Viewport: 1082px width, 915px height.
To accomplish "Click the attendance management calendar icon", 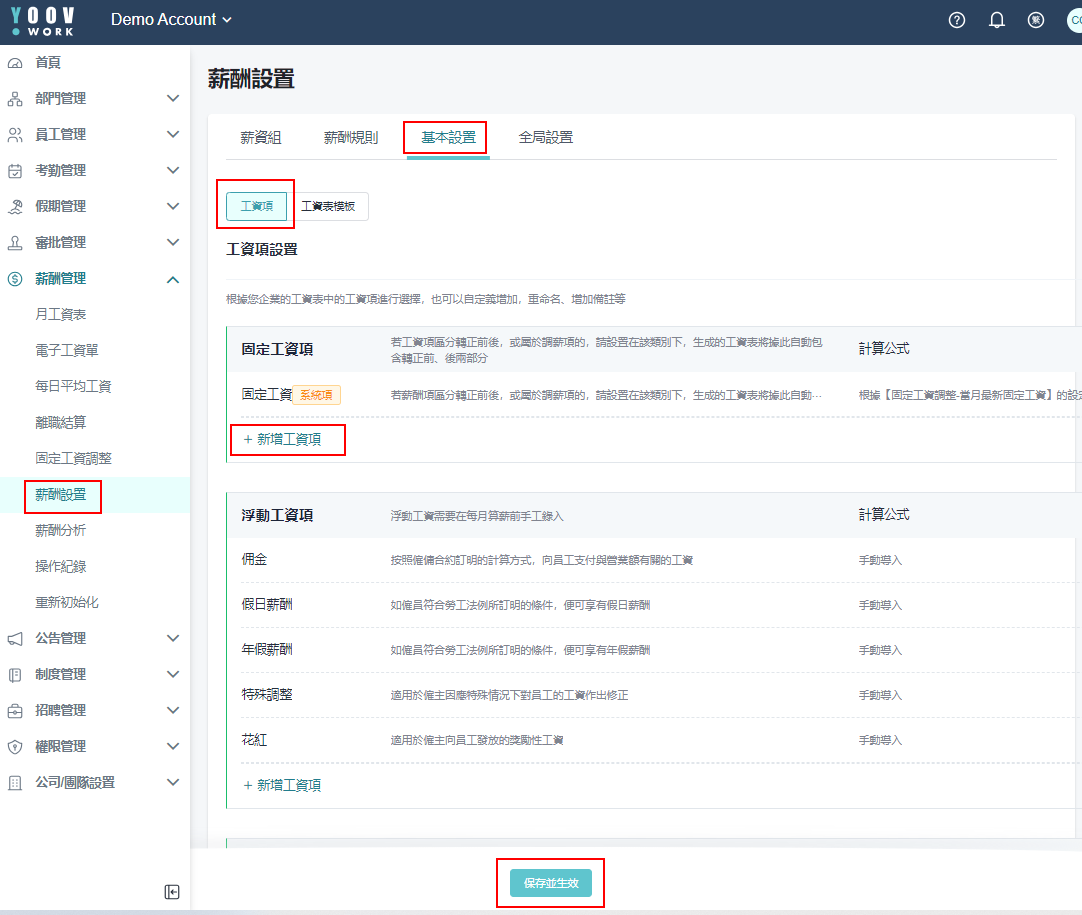I will click(15, 171).
